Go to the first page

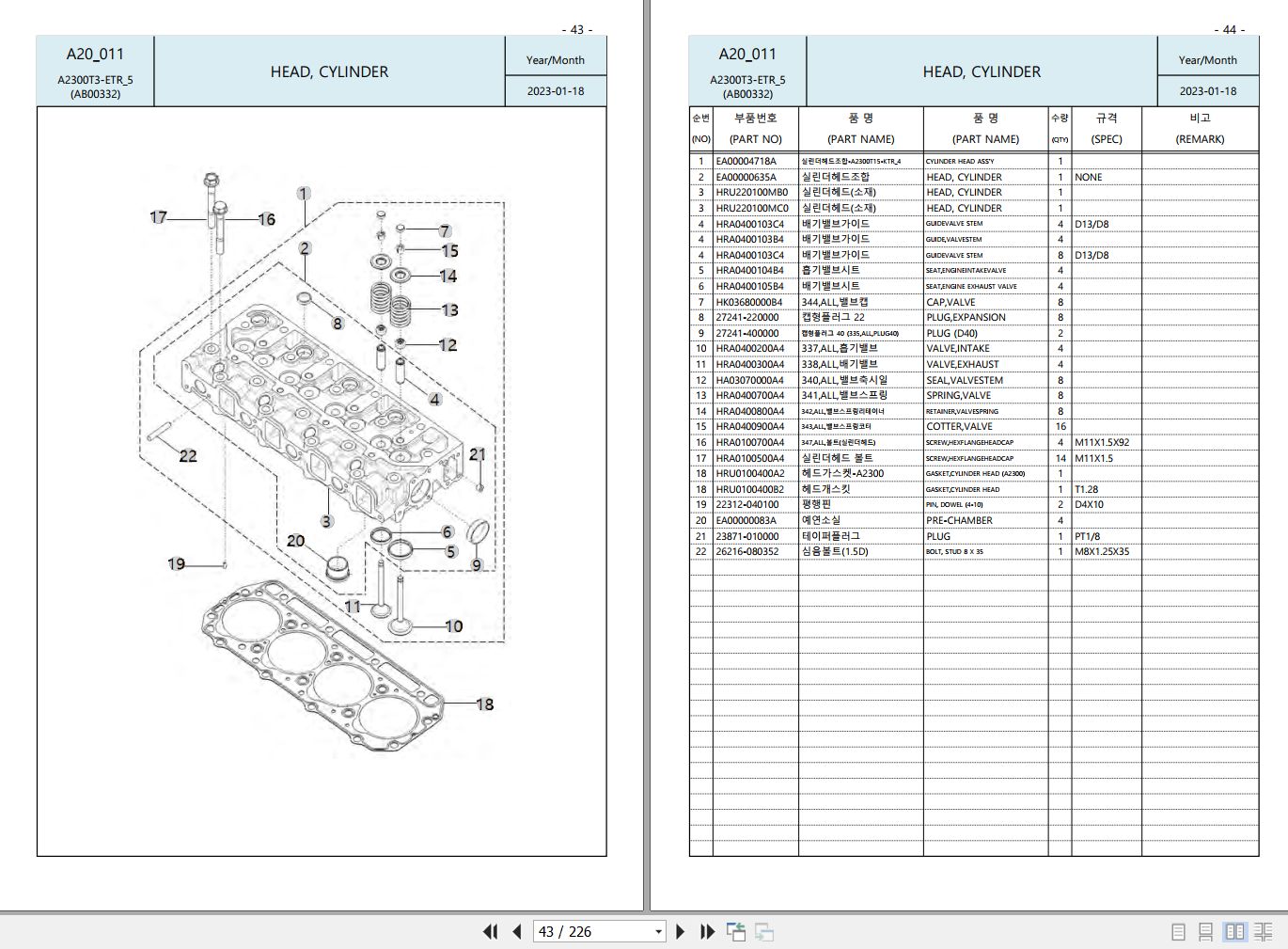pos(490,932)
